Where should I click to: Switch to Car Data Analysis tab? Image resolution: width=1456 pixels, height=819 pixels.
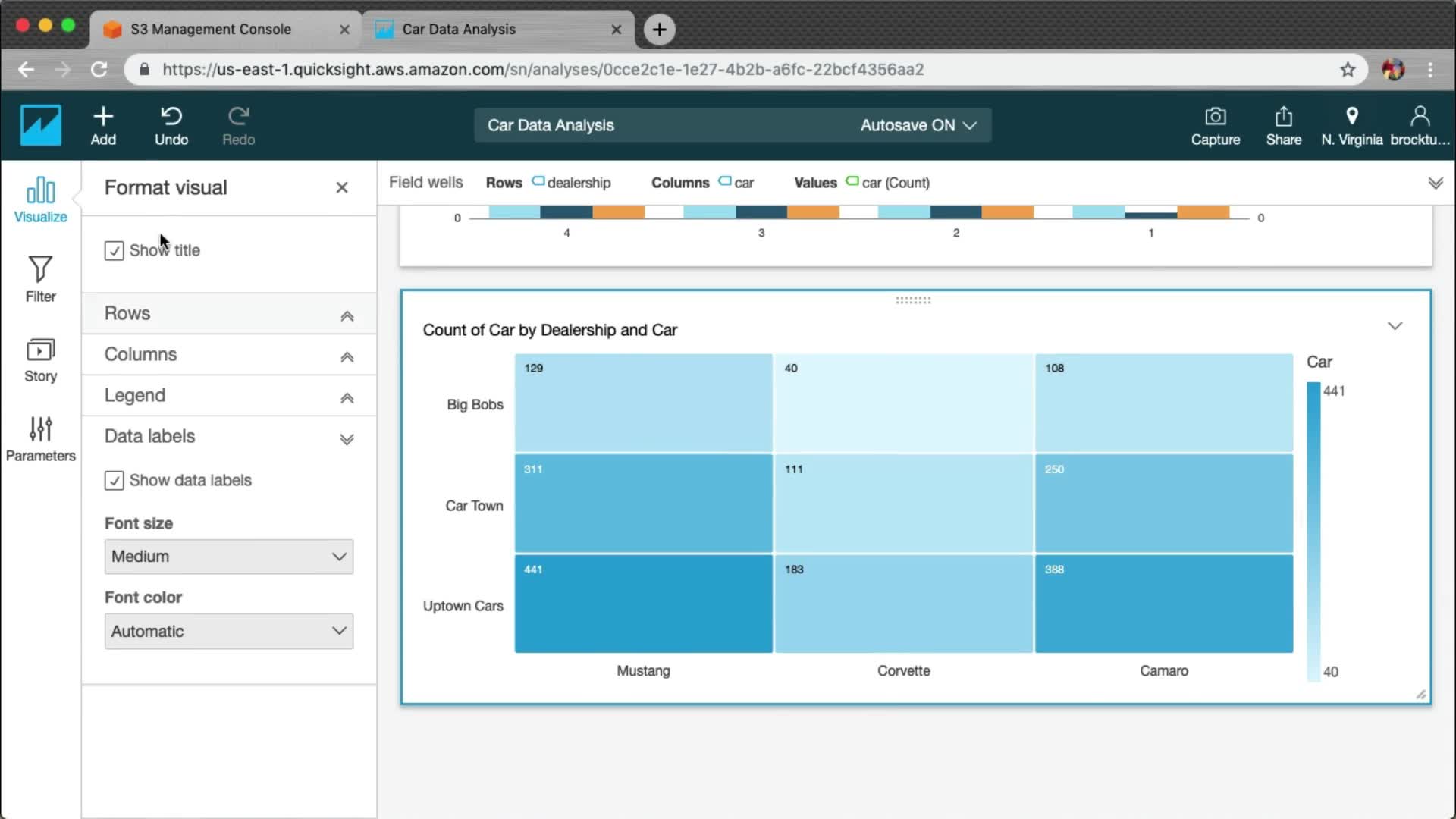(459, 29)
